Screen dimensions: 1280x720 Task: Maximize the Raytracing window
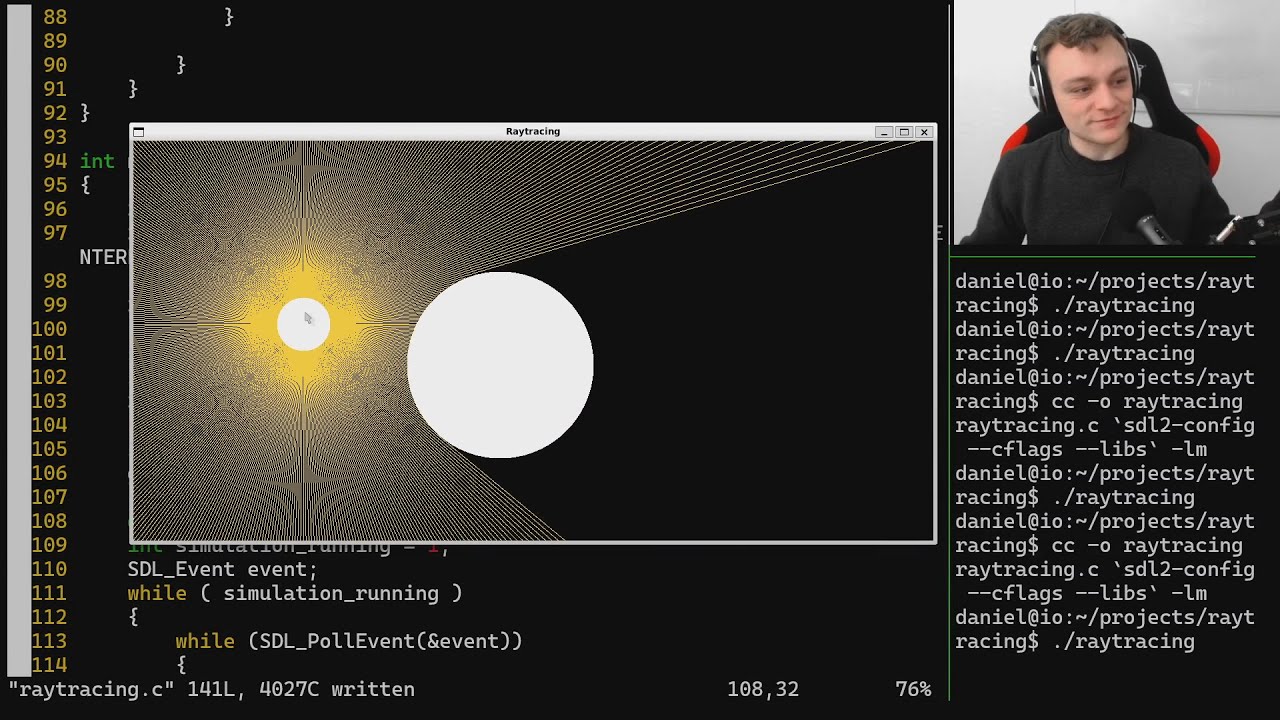point(904,132)
